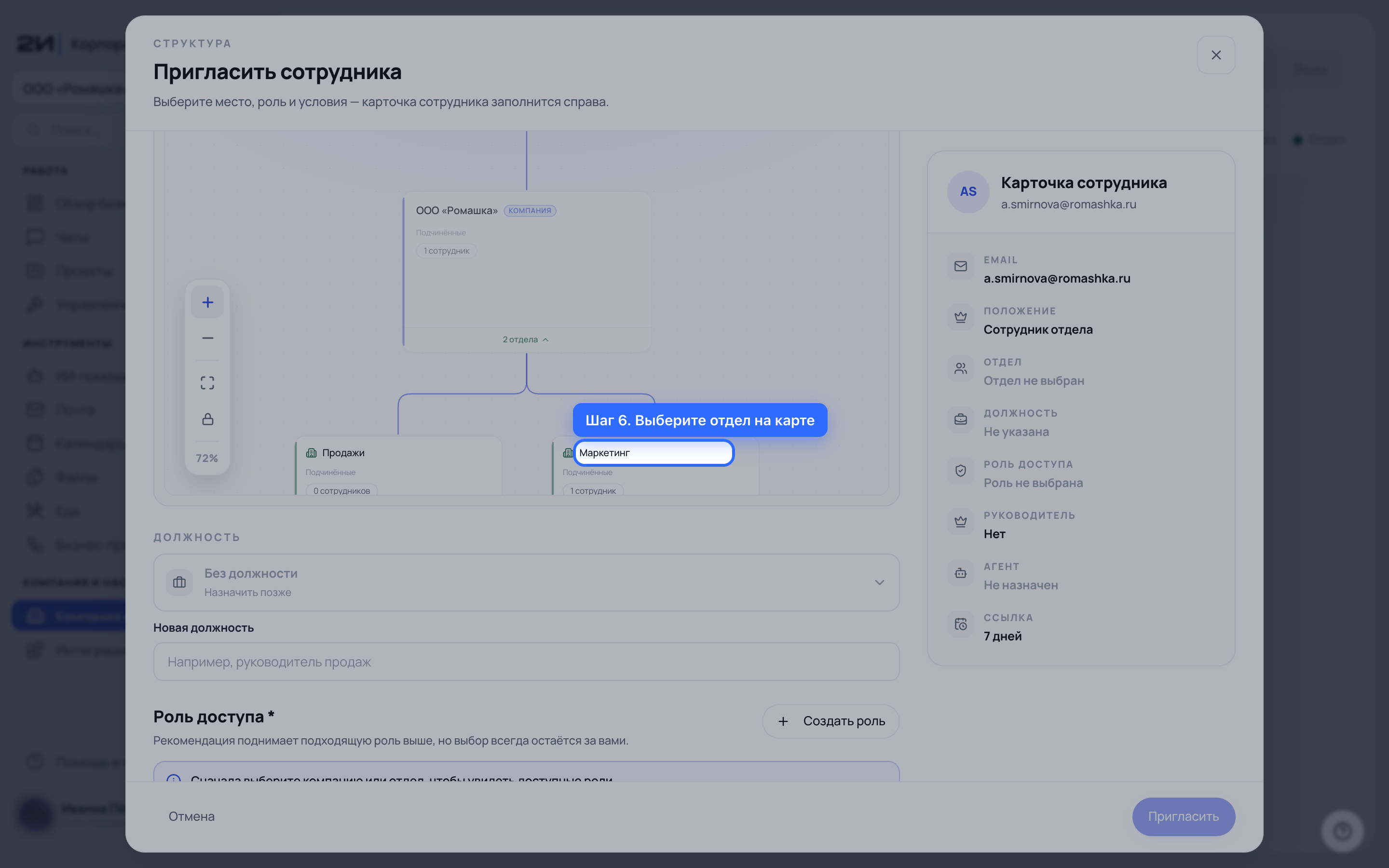1389x868 pixels.
Task: Click the 7 дней link duration value
Action: (1002, 636)
